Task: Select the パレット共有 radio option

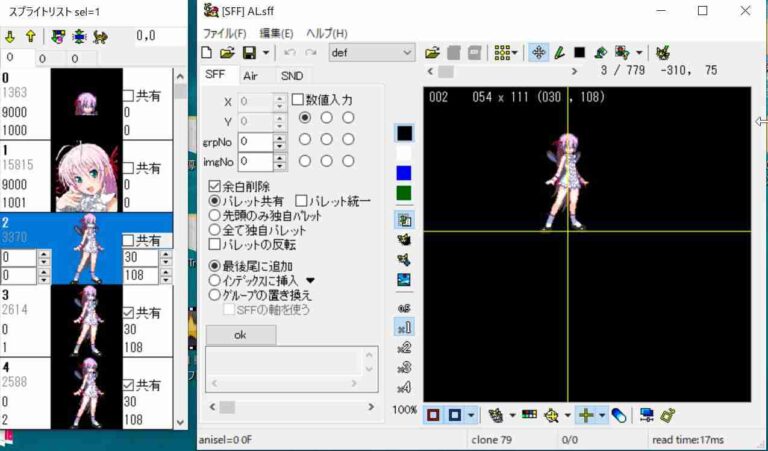Action: tap(214, 201)
